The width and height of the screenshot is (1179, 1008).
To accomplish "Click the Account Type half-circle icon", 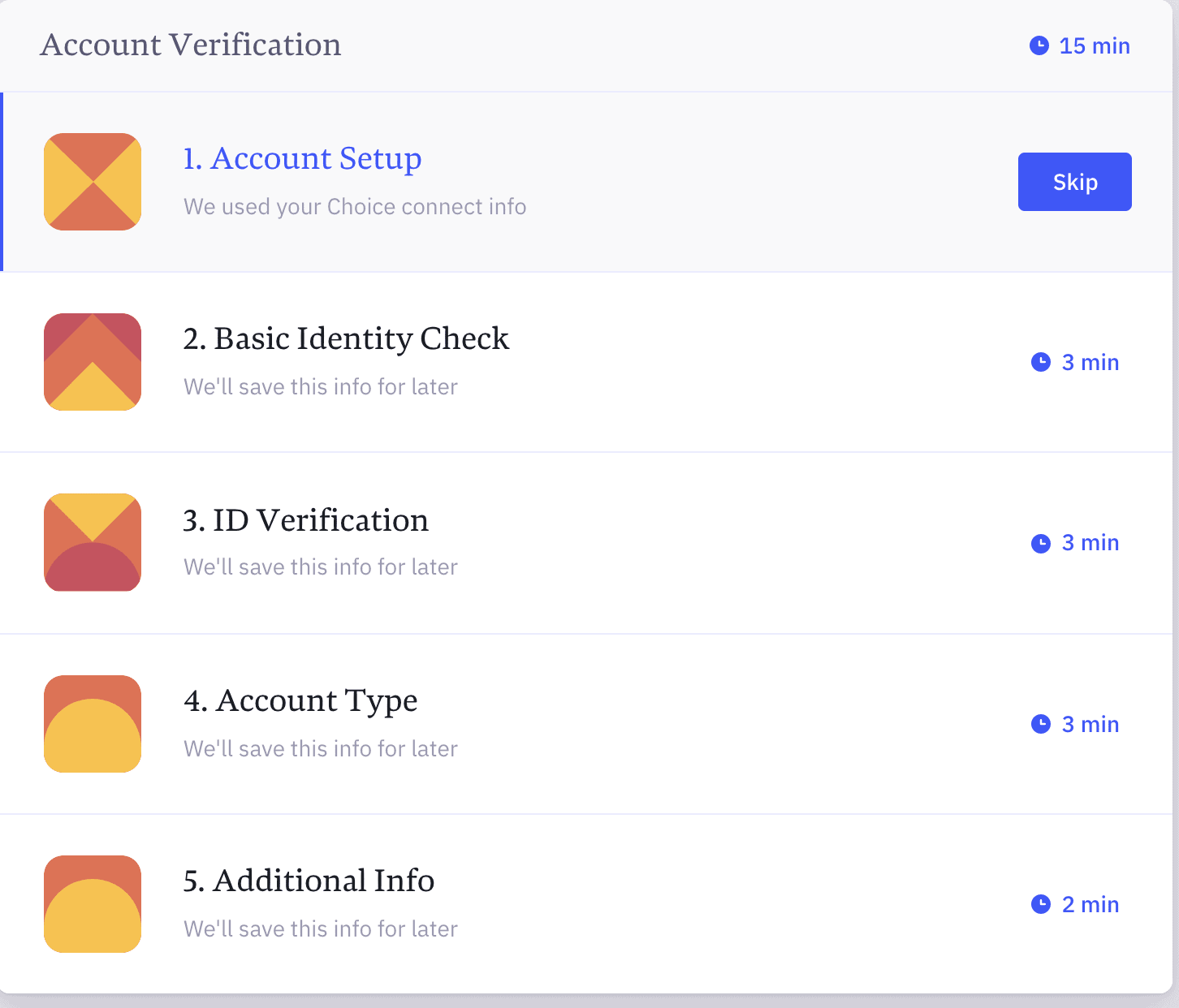I will pyautogui.click(x=93, y=724).
